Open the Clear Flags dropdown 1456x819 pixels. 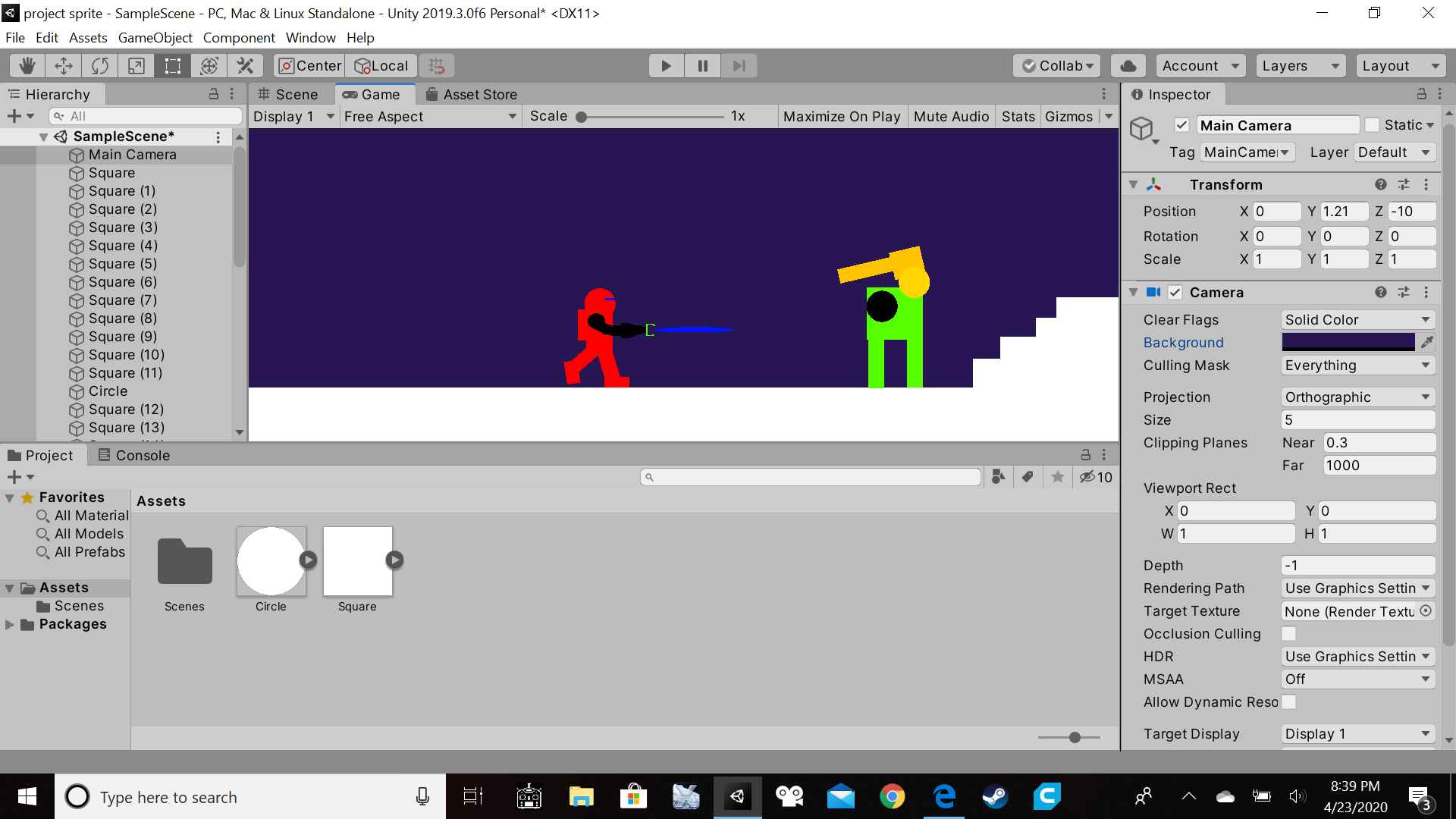click(x=1357, y=320)
